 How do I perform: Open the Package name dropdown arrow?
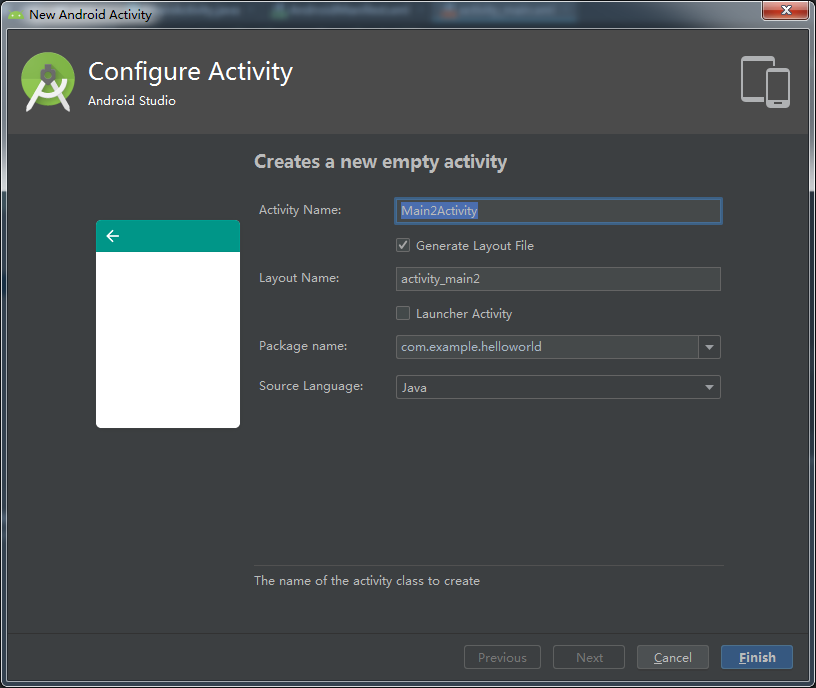(709, 347)
